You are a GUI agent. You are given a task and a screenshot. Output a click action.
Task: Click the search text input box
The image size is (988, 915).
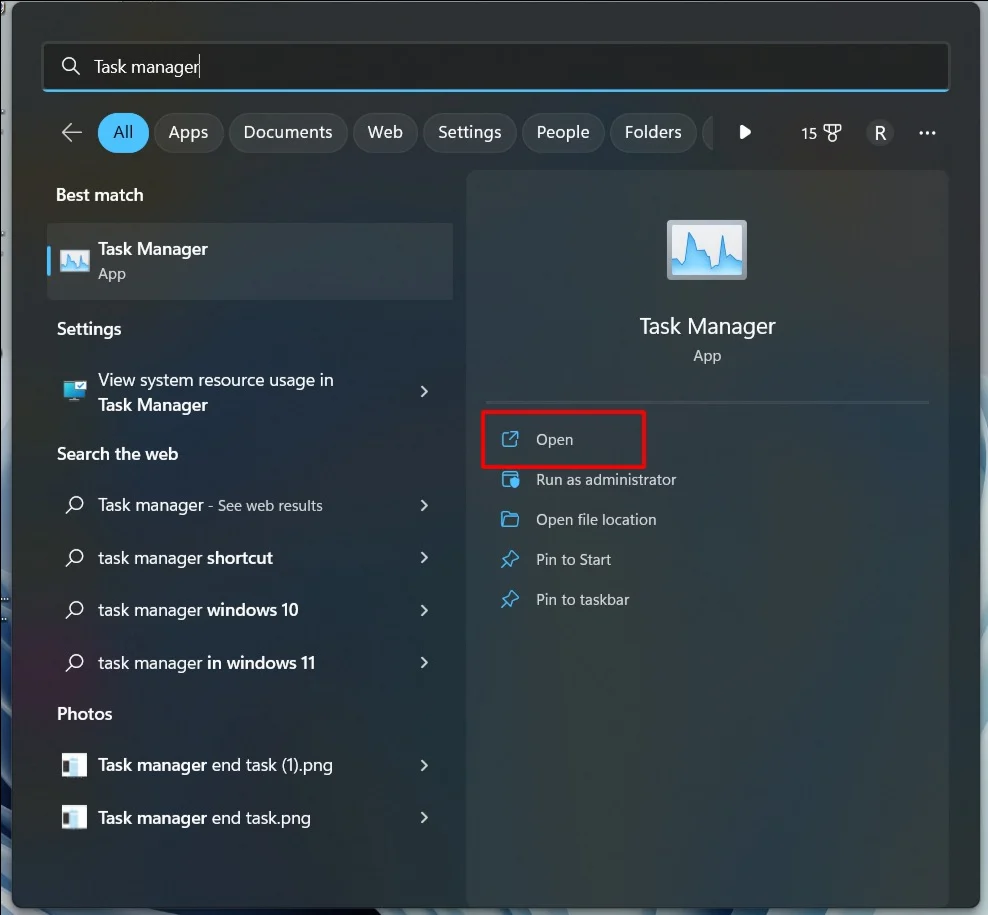(x=500, y=67)
